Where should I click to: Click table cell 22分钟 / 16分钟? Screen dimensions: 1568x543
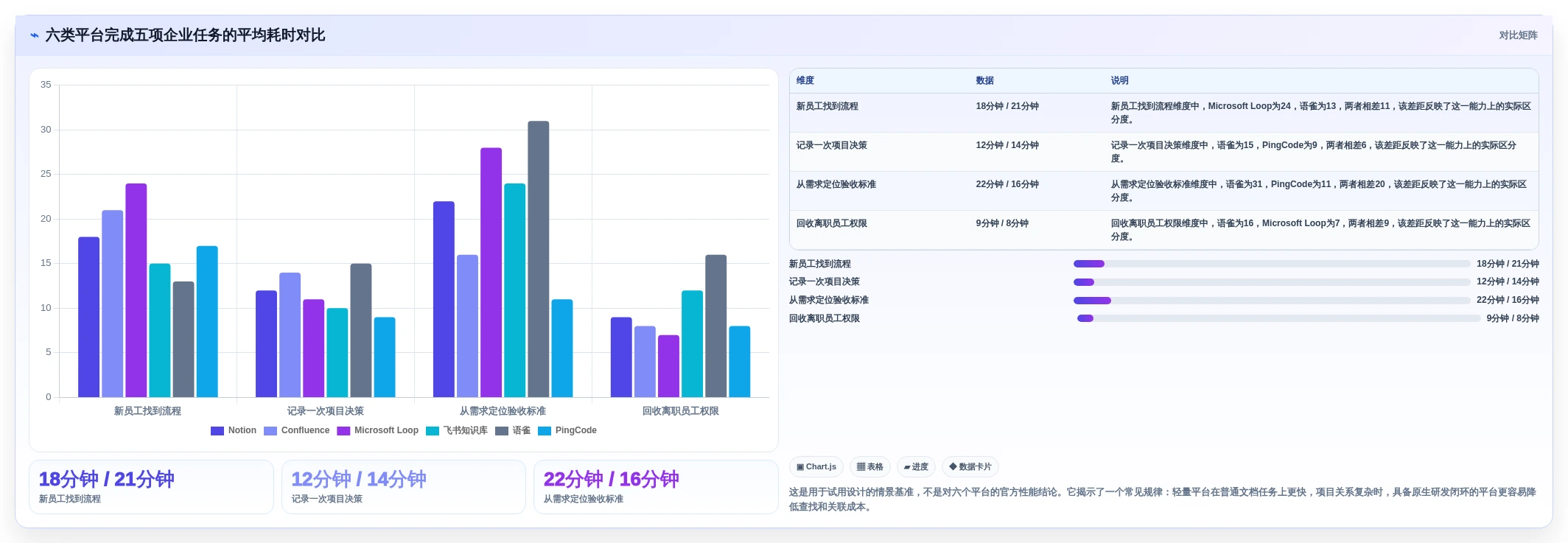(x=1037, y=191)
